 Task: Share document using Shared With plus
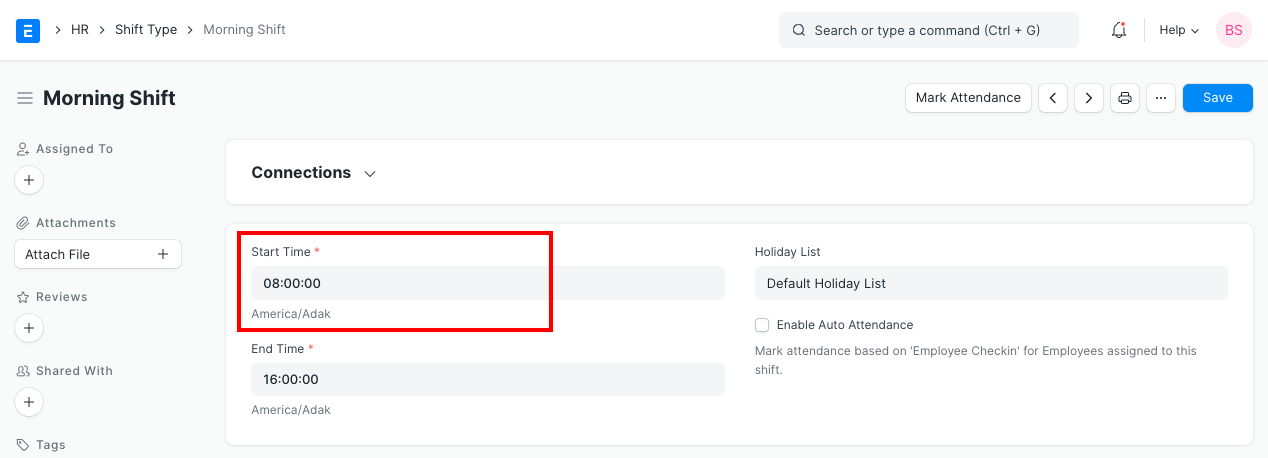(29, 402)
